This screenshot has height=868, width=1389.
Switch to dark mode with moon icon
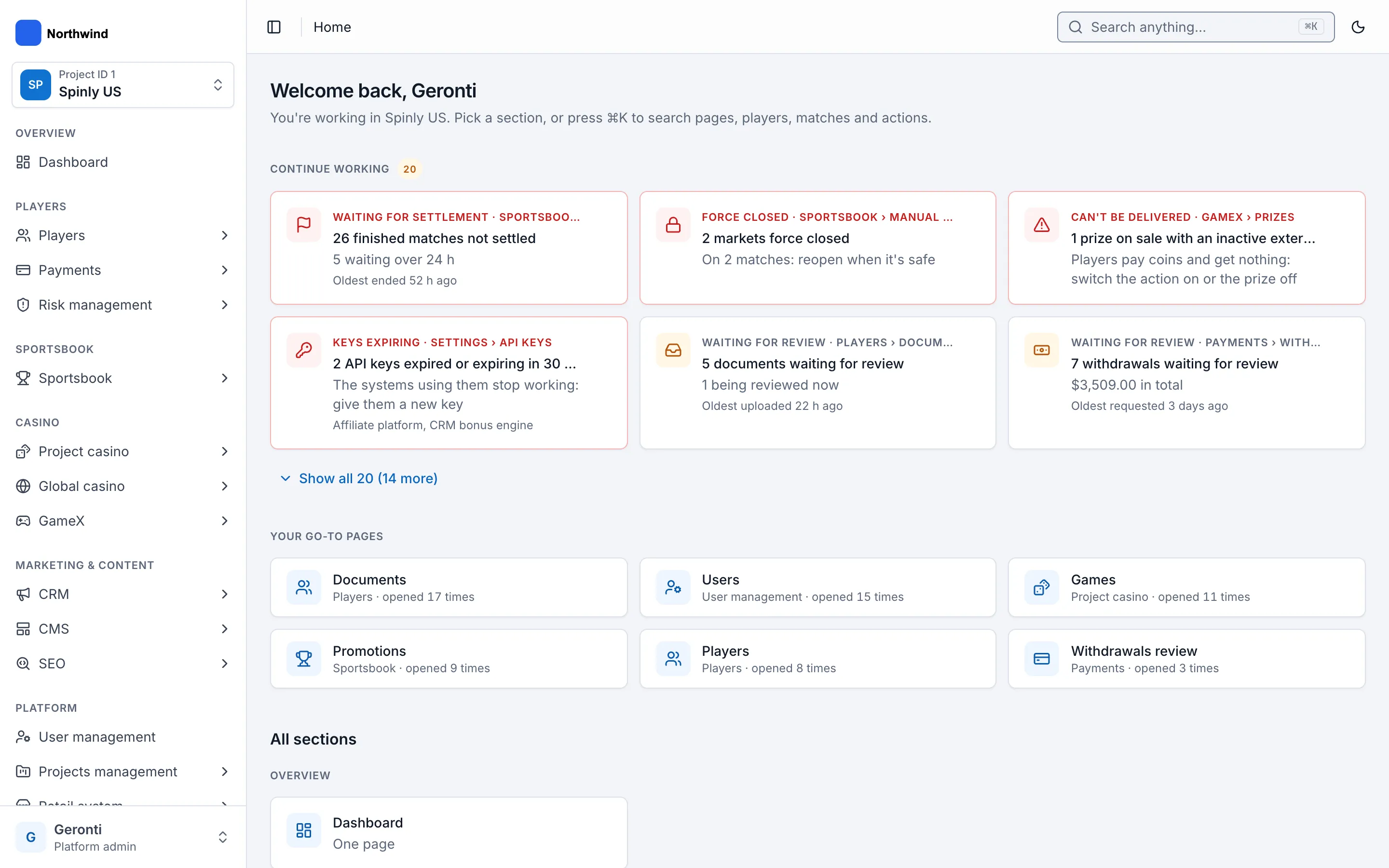(1358, 27)
